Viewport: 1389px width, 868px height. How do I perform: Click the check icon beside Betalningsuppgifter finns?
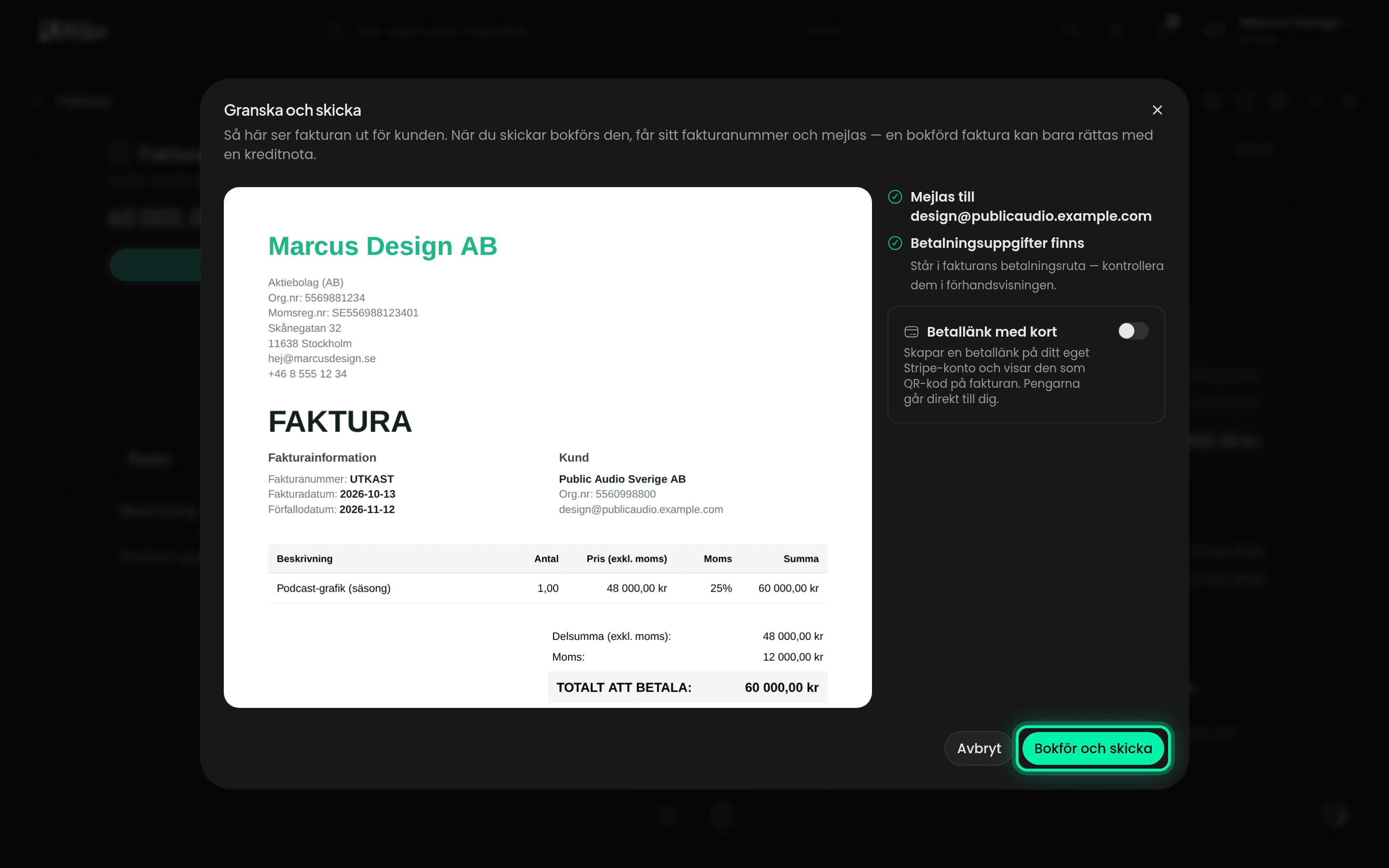click(895, 244)
